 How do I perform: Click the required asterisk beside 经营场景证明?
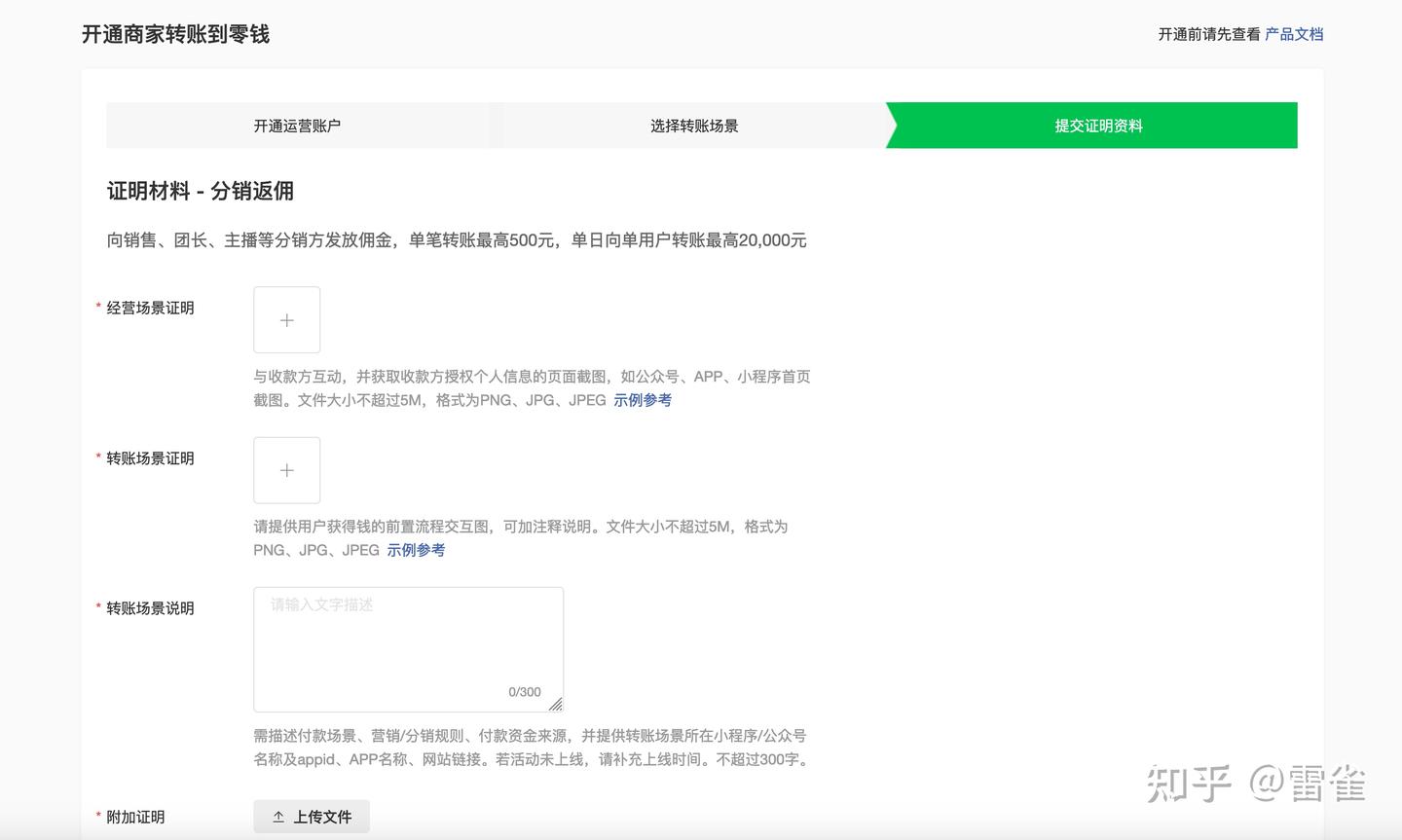[x=97, y=307]
